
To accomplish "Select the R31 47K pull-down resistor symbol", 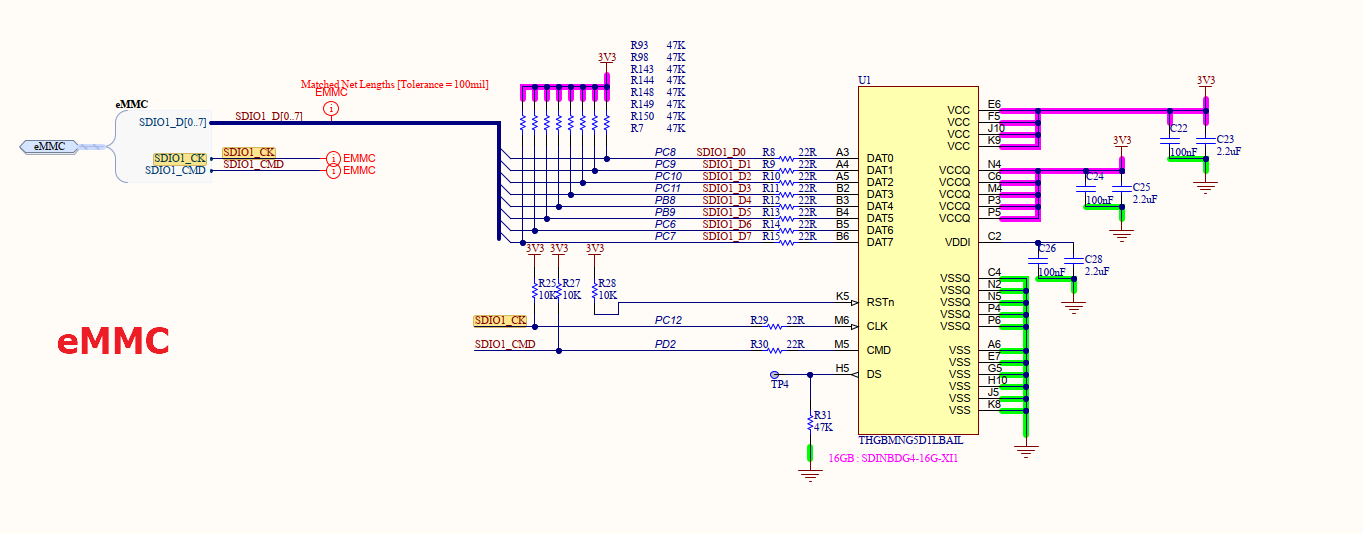I will pyautogui.click(x=811, y=422).
